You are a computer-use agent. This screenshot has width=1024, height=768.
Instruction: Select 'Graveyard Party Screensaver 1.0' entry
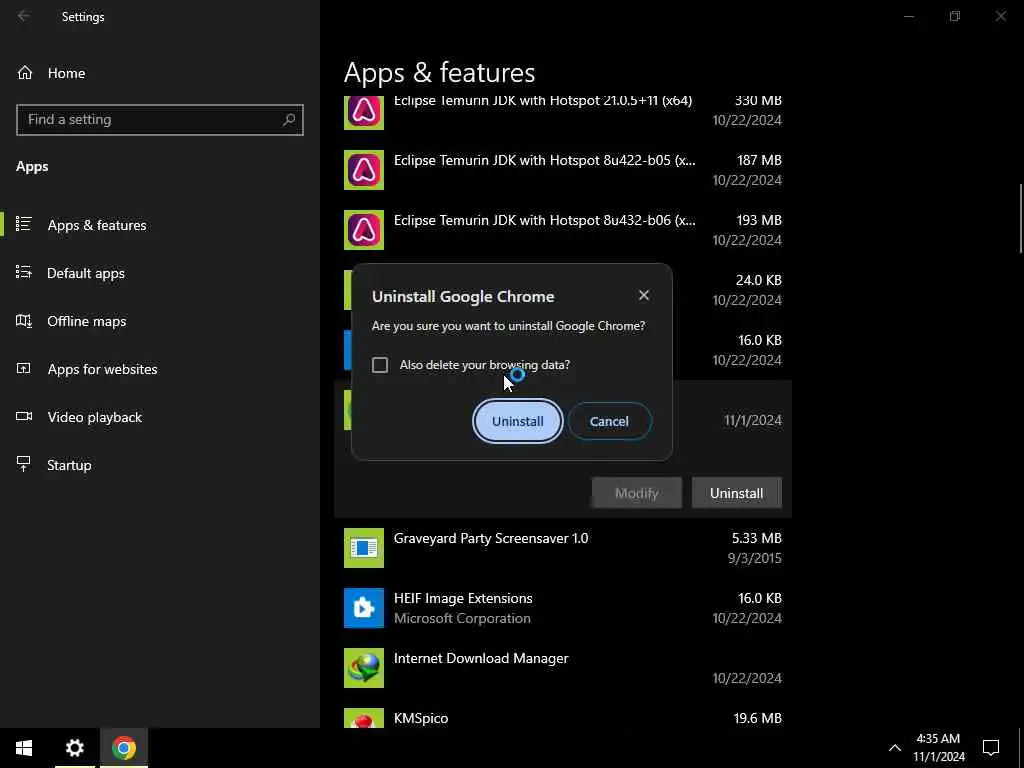tap(563, 548)
